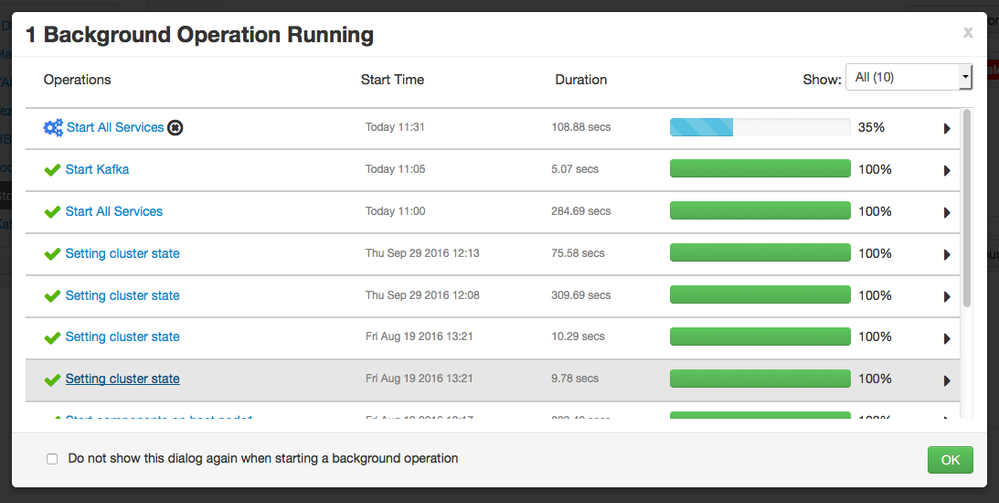999x503 pixels.
Task: Expand the Start Kafka operation details arrow
Action: pos(947,171)
